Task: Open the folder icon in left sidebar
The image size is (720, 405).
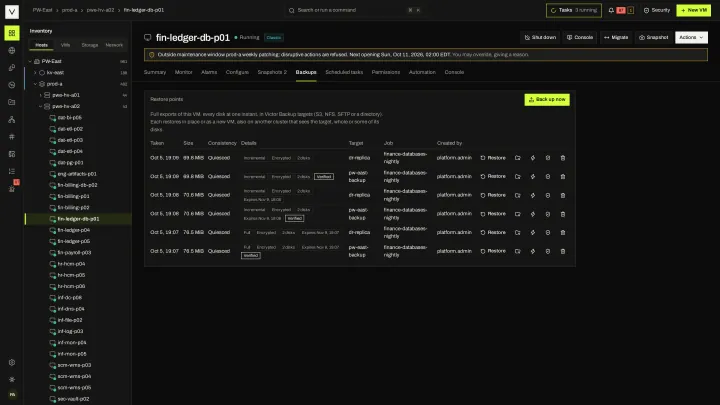Action: pos(11,102)
